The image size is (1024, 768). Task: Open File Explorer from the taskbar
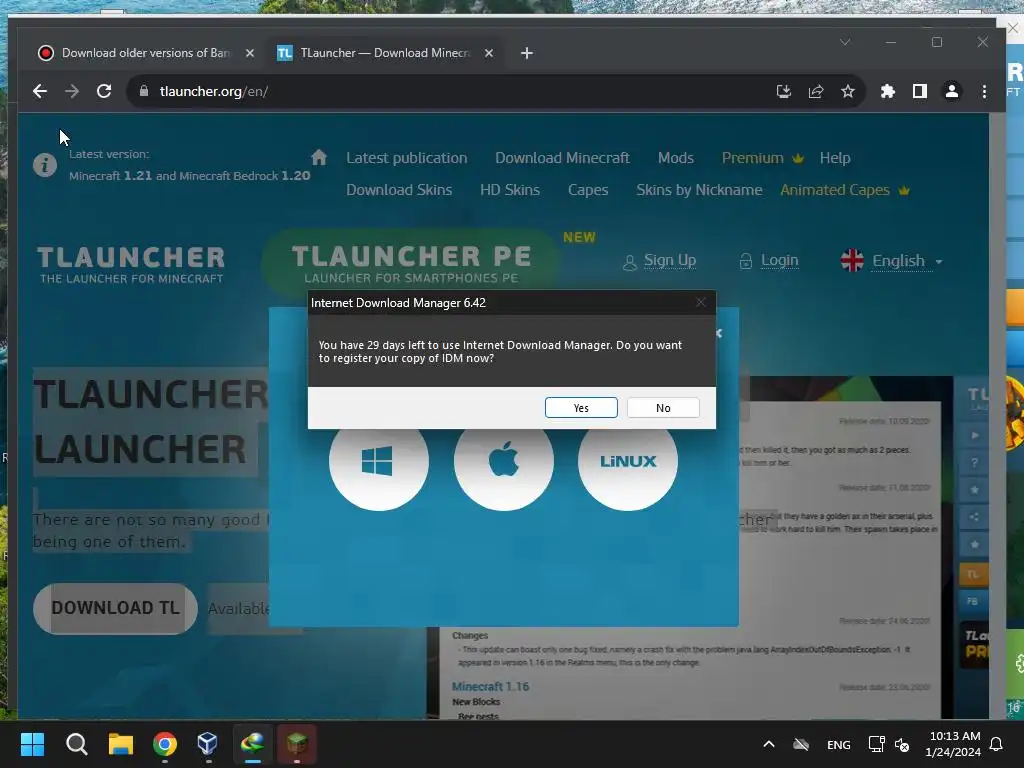coord(121,744)
